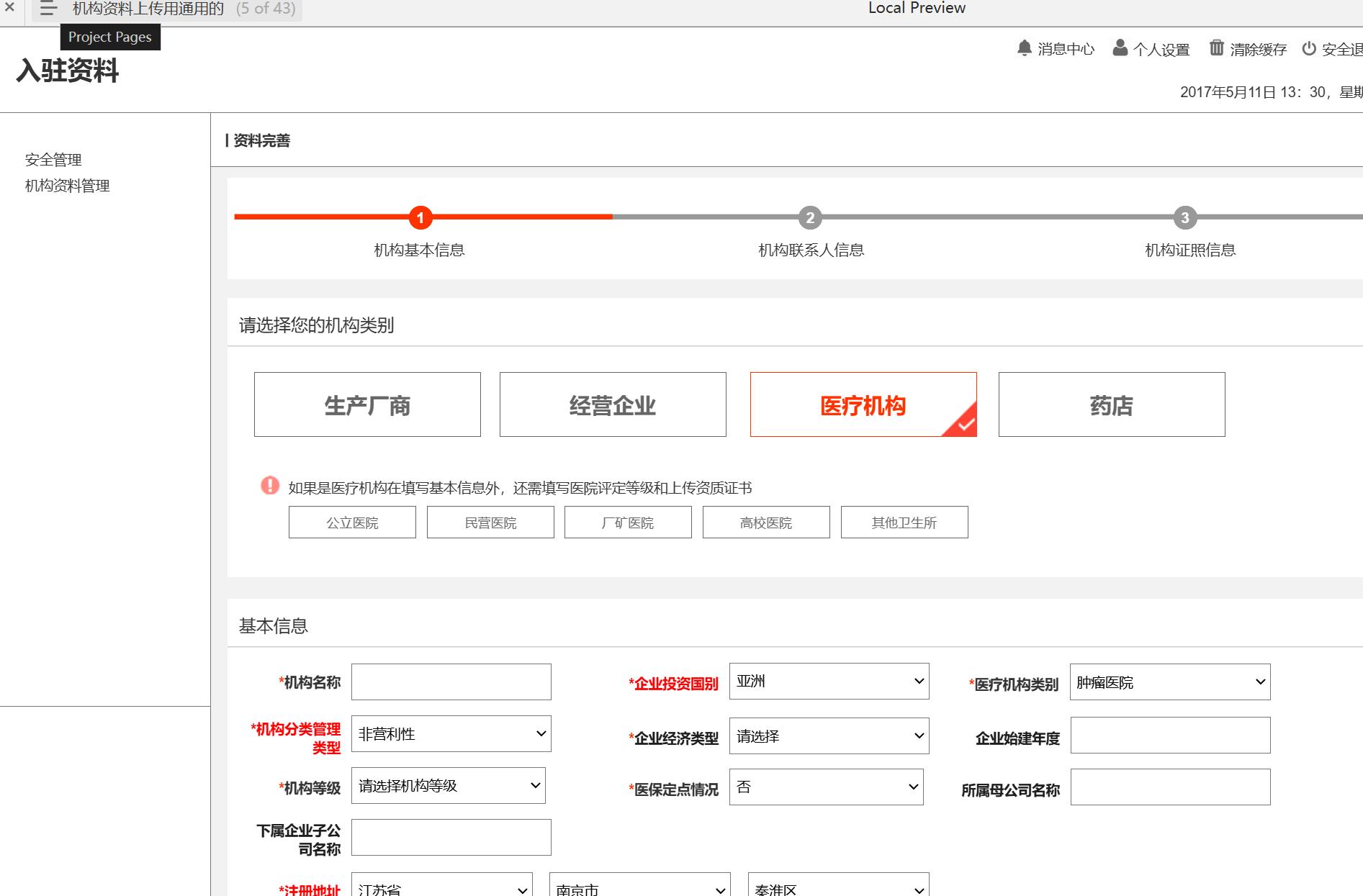Choose 经营企业 institution category
This screenshot has height=896, width=1363.
613,404
